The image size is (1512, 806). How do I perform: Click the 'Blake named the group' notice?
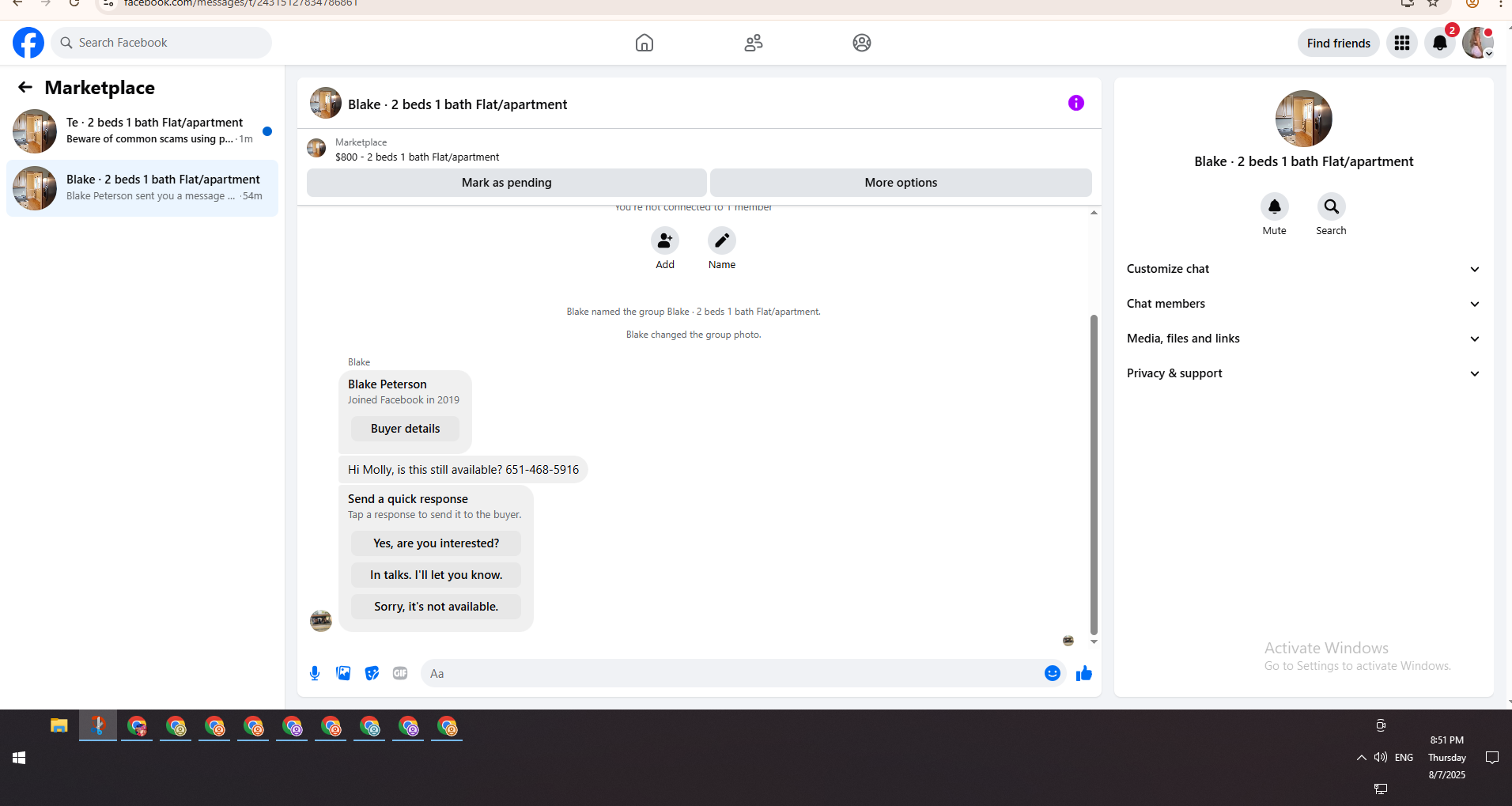[694, 312]
